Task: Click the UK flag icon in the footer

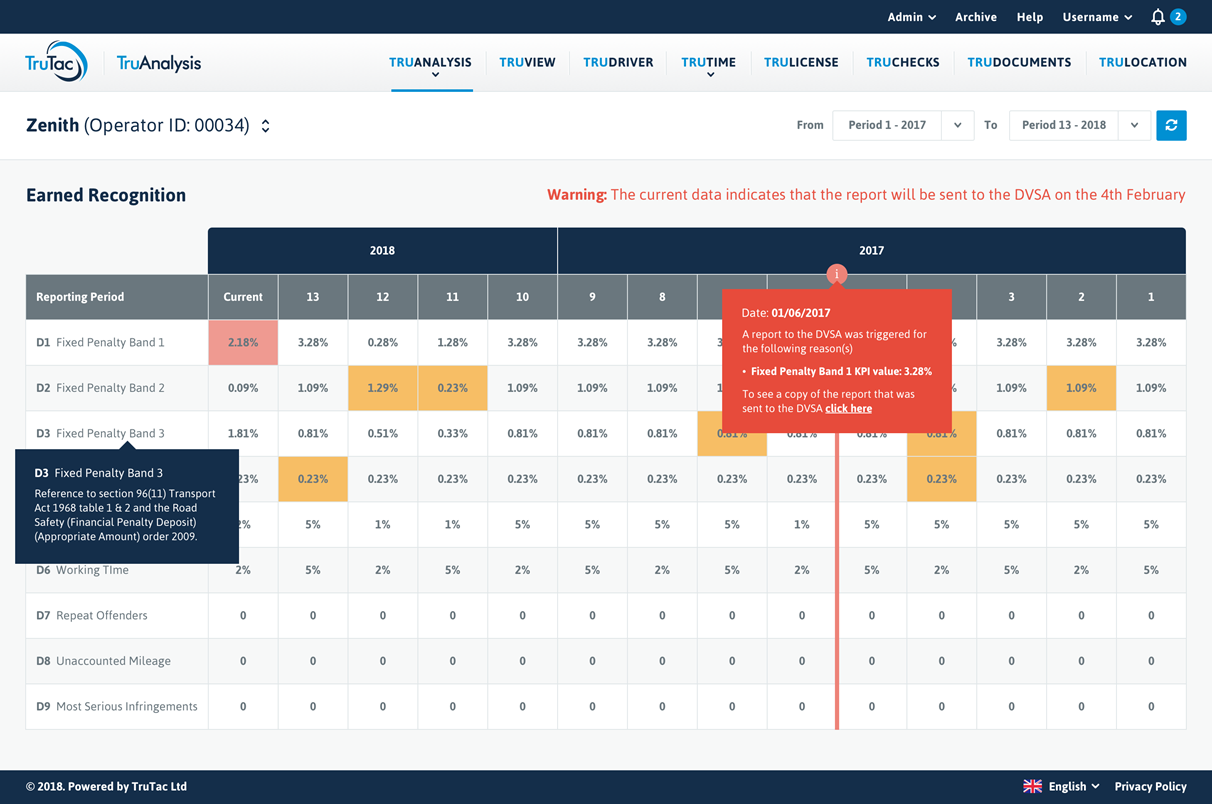Action: point(1032,786)
